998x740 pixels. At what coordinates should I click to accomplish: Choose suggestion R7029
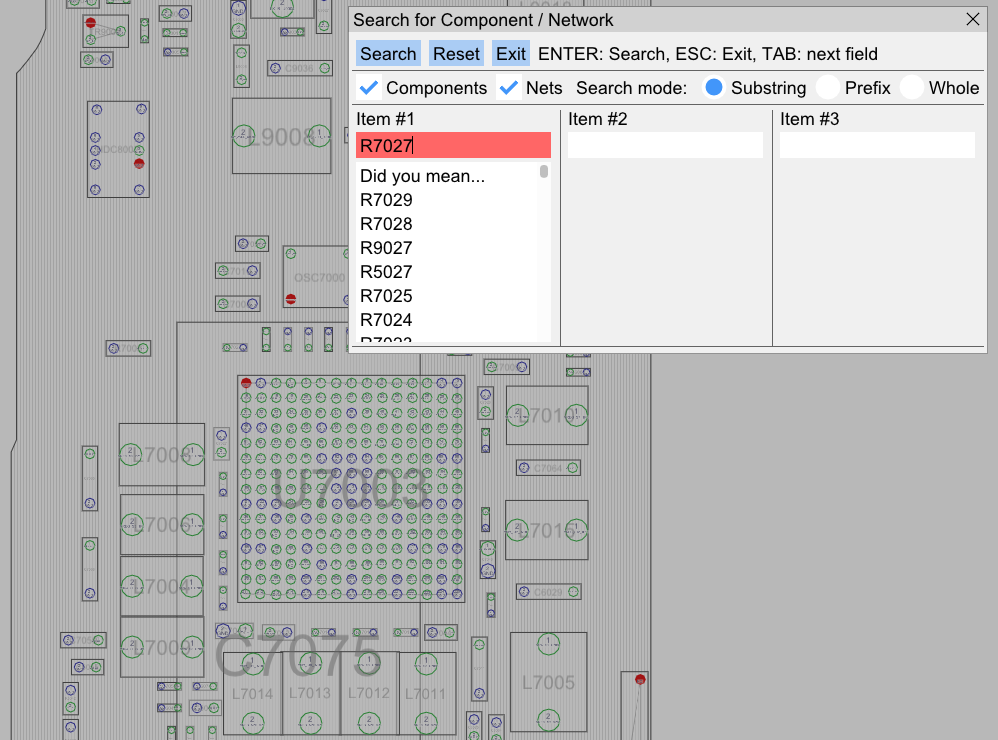coord(386,200)
